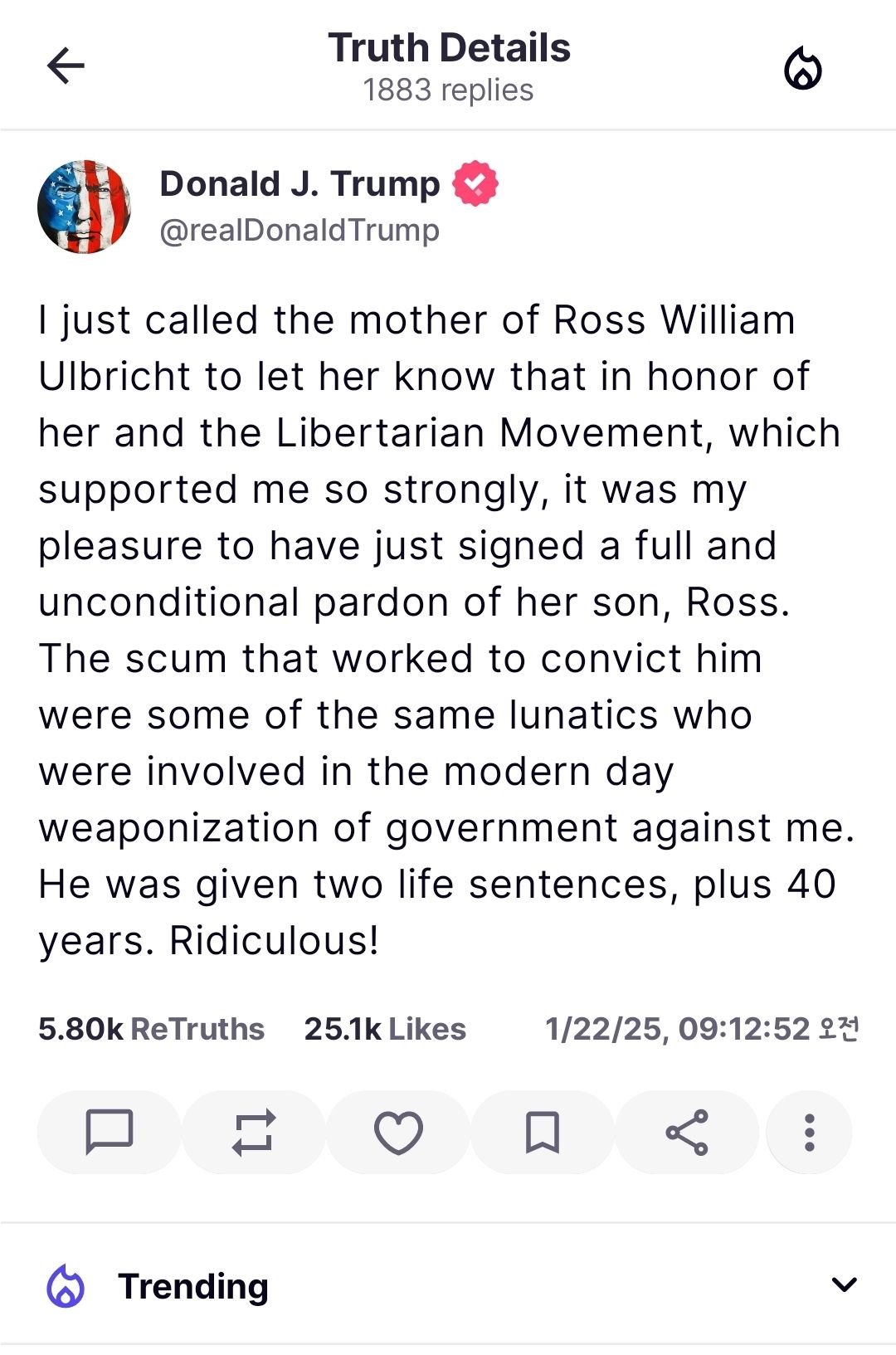Tap the Truth Details header title
The image size is (896, 1355).
click(449, 47)
